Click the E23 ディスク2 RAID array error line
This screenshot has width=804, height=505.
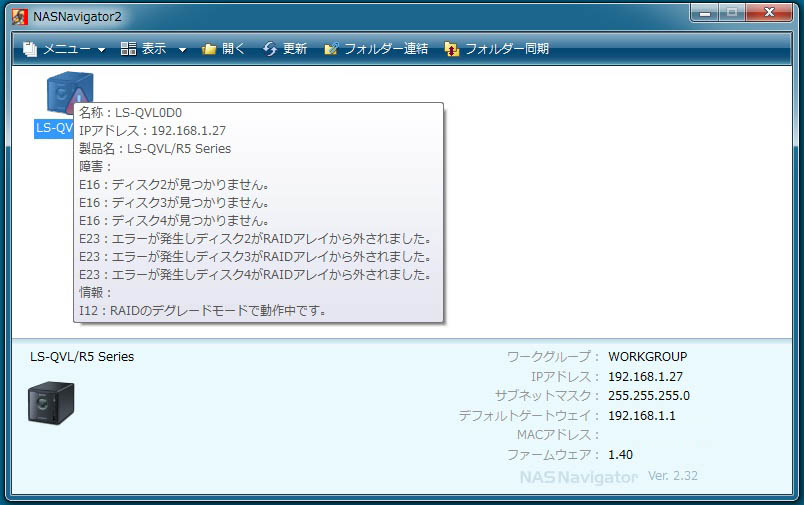pyautogui.click(x=255, y=238)
